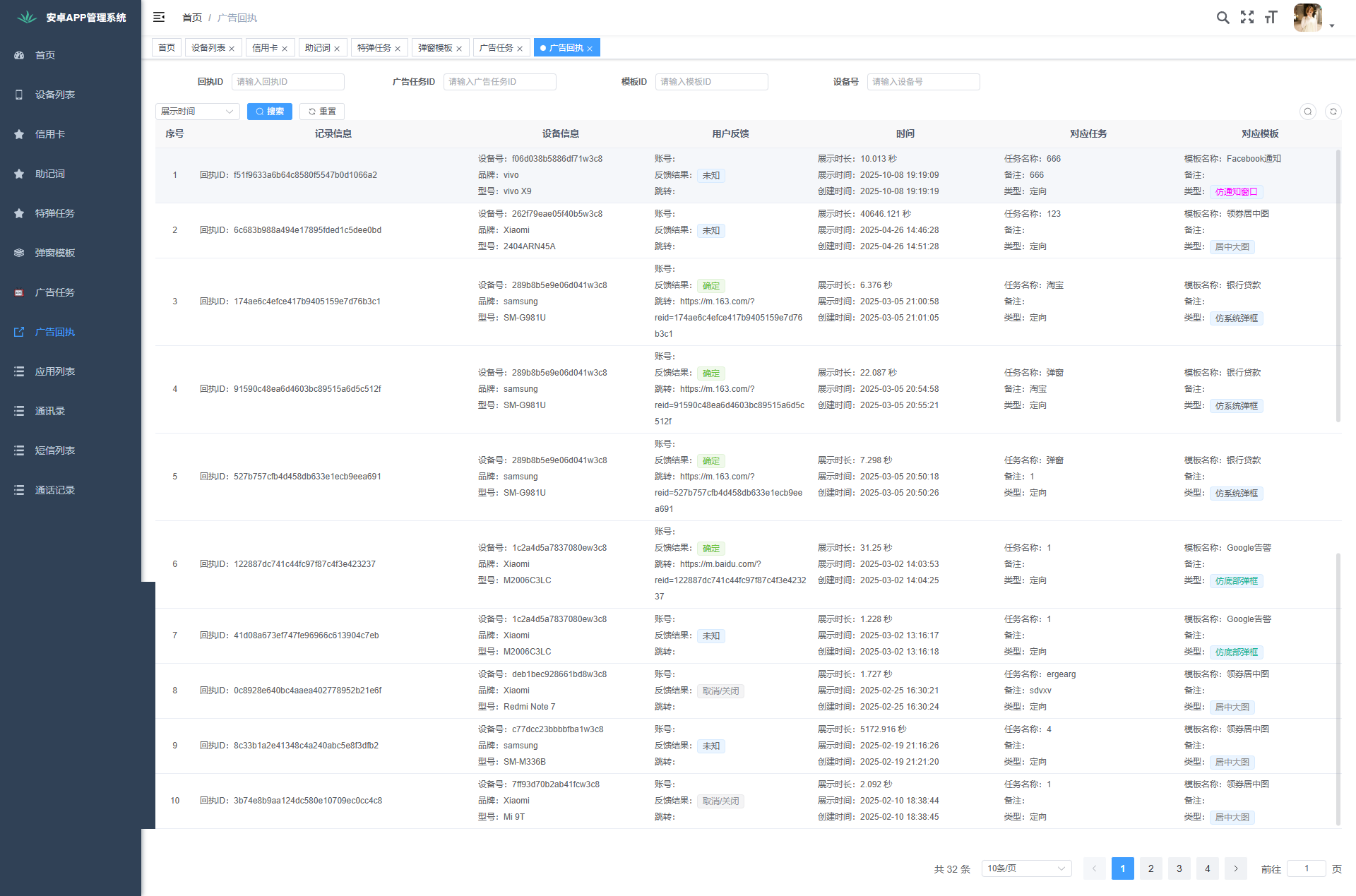Open 通话记录 sidebar entry
Image resolution: width=1356 pixels, height=896 pixels.
[71, 490]
